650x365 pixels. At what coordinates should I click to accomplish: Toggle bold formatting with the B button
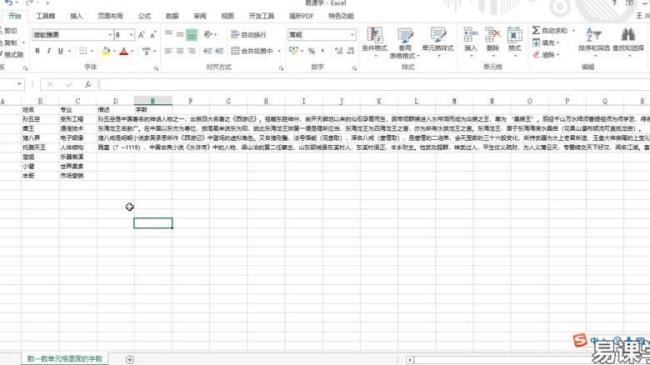(x=37, y=51)
